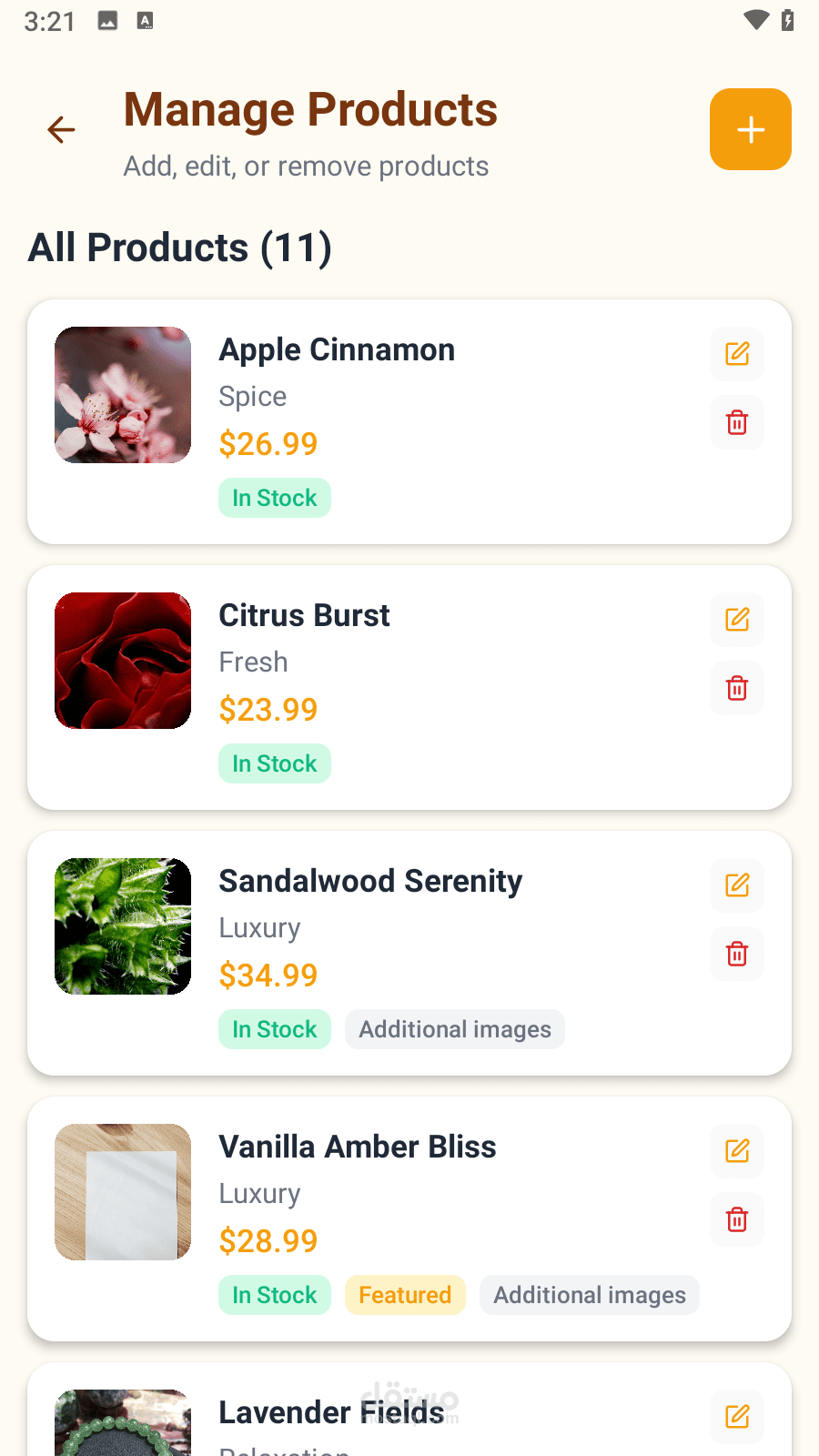
Task: Tap Additional images tag on Vanilla Amber Bliss
Action: 590,1295
